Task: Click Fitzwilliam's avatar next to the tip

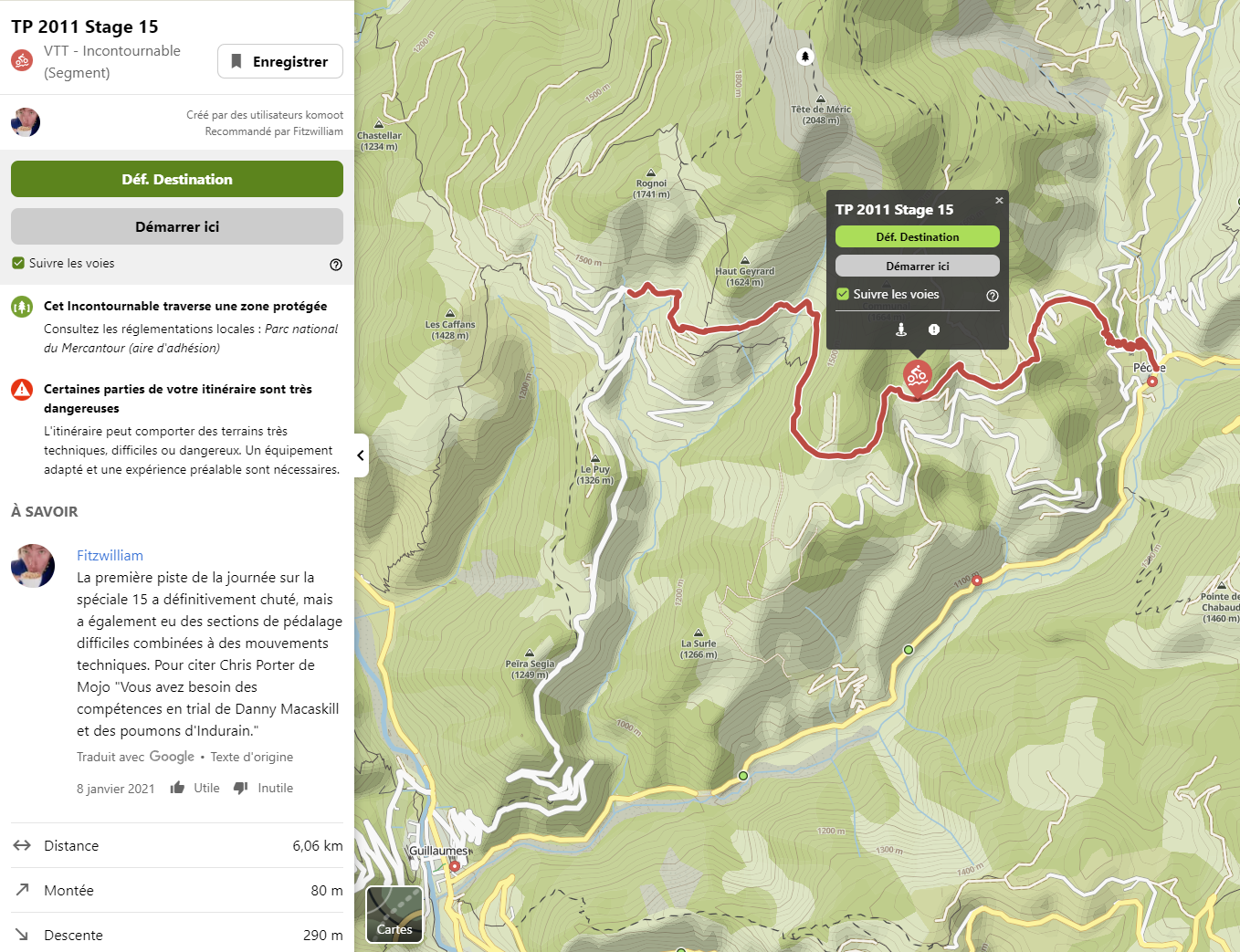Action: [33, 566]
